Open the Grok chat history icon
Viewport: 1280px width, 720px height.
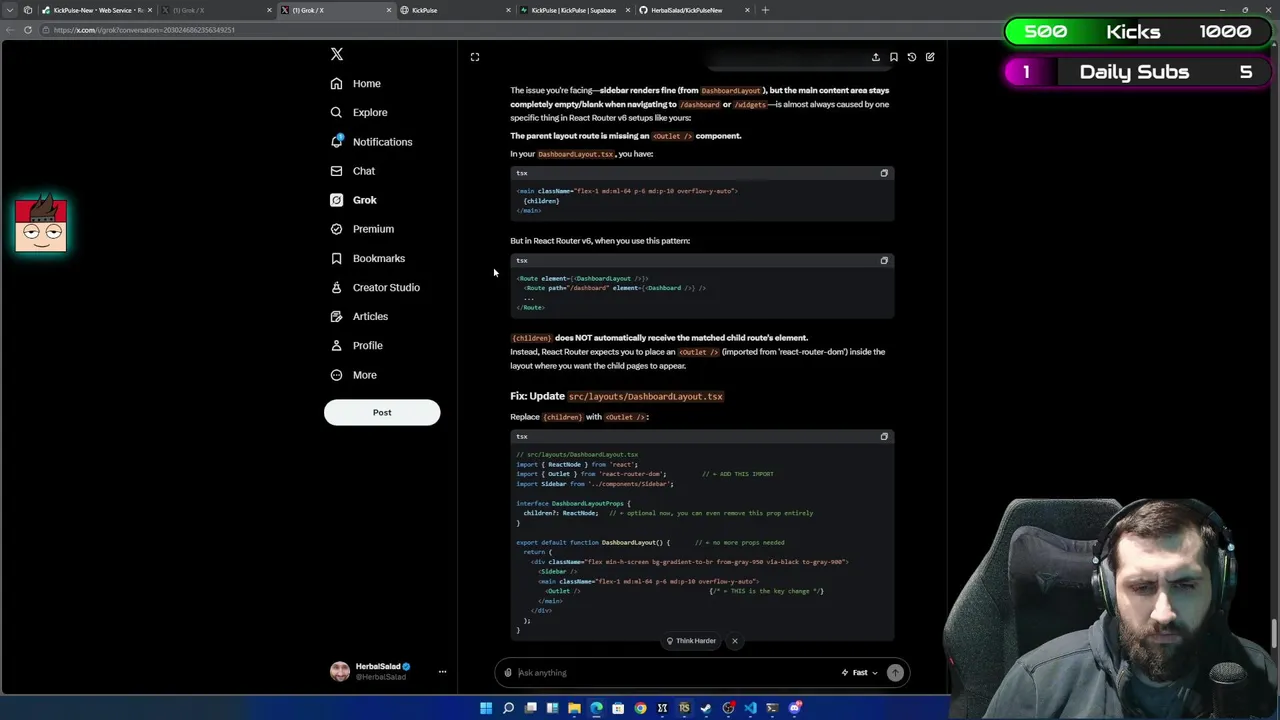coord(912,57)
